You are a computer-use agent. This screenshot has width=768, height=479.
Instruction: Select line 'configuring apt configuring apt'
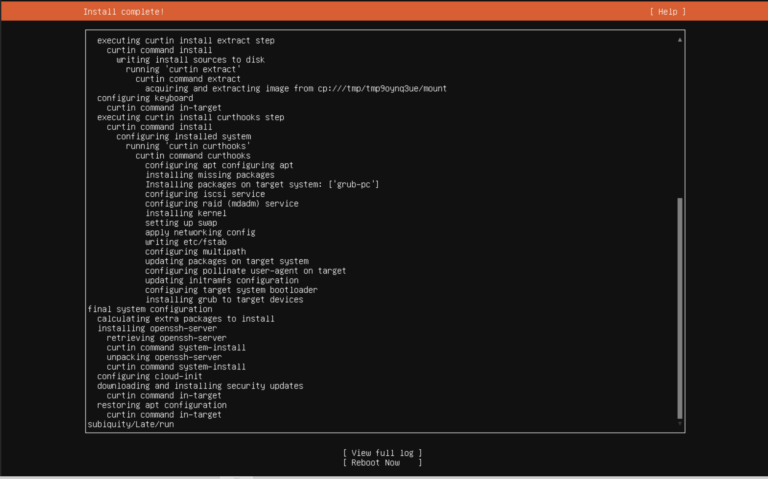[x=219, y=166]
